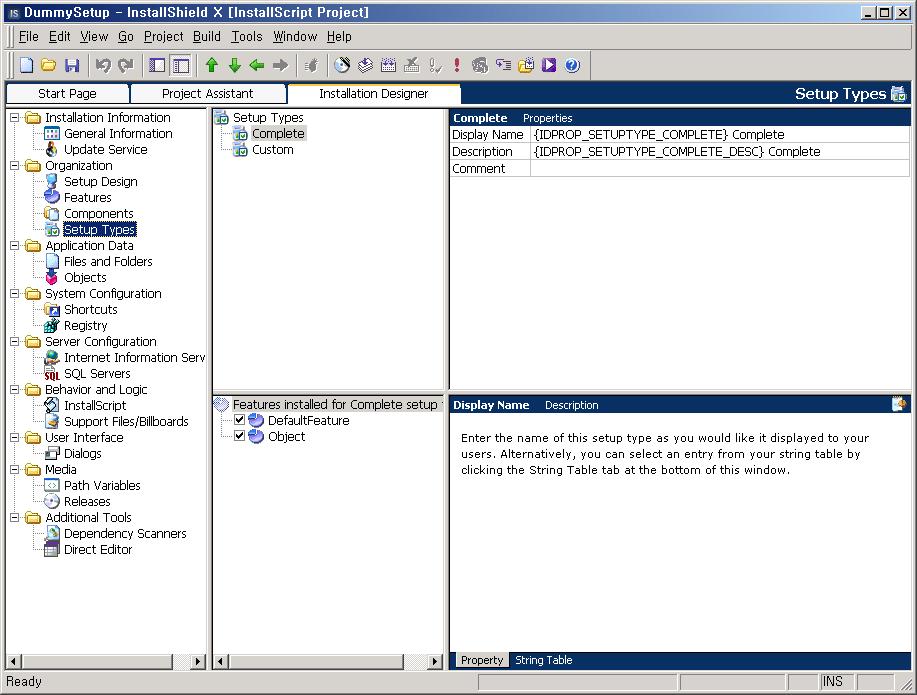Collapse the Installation Information node

(15, 118)
